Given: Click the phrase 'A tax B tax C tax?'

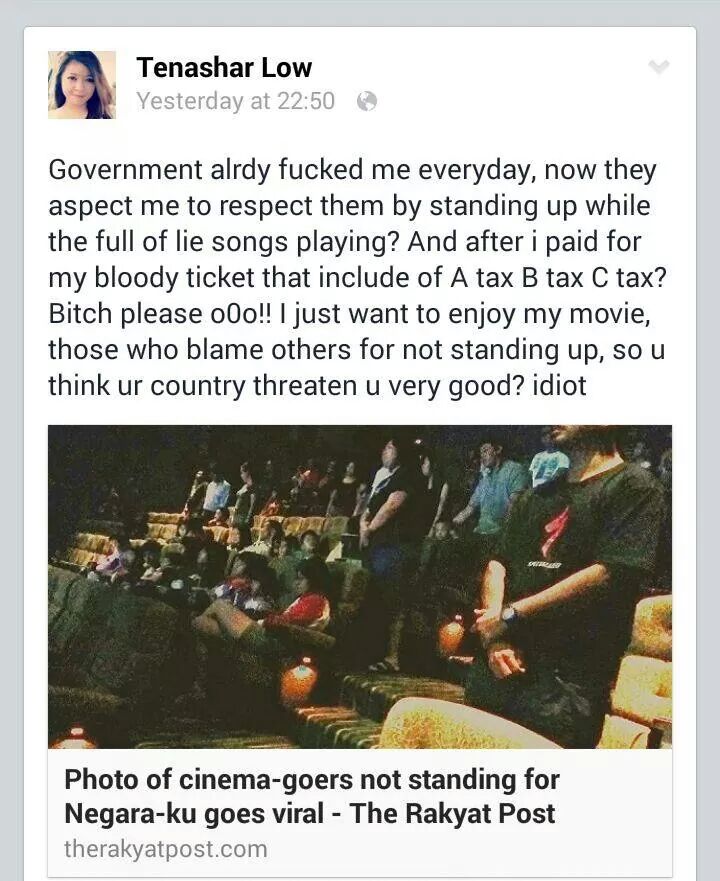Looking at the screenshot, I should pos(558,278).
